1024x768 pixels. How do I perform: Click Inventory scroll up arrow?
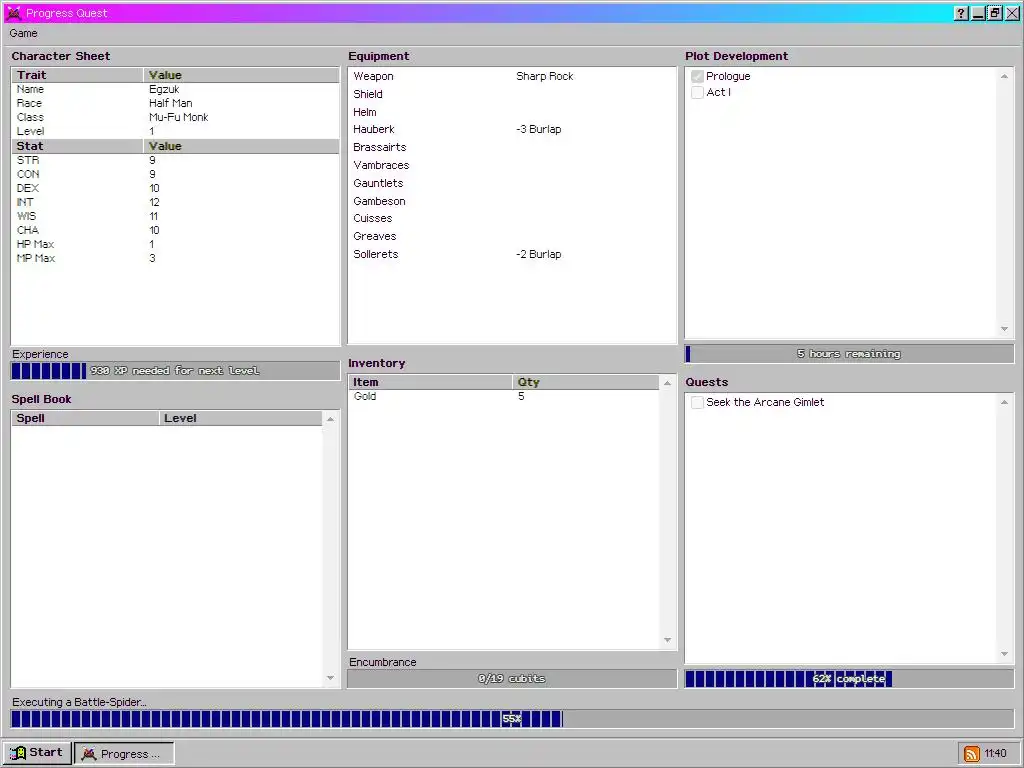(667, 383)
